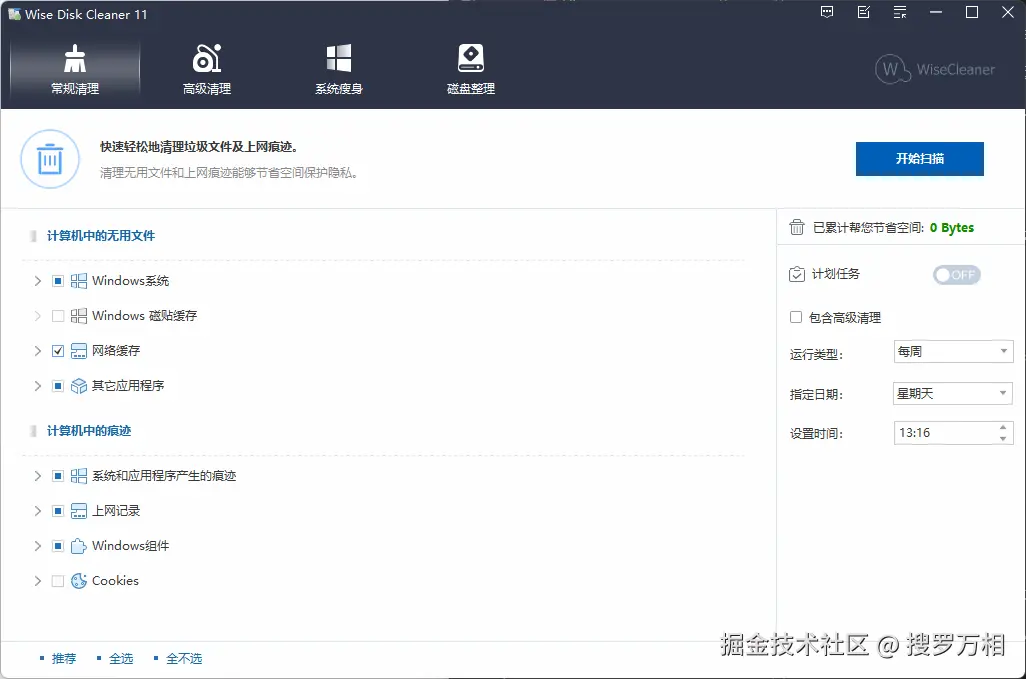Select the 网络缓存 label

[116, 351]
